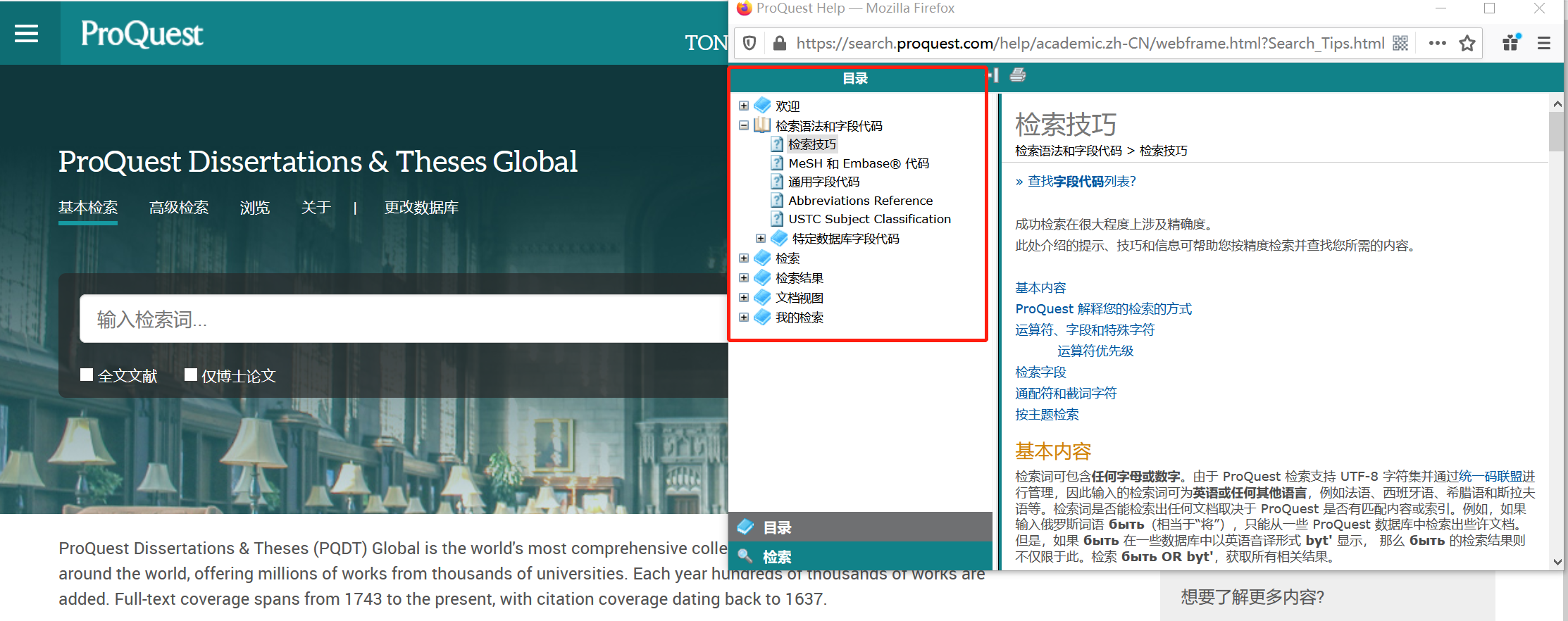Image resolution: width=1568 pixels, height=621 pixels.
Task: Open the 检索字段 link
Action: click(1040, 372)
